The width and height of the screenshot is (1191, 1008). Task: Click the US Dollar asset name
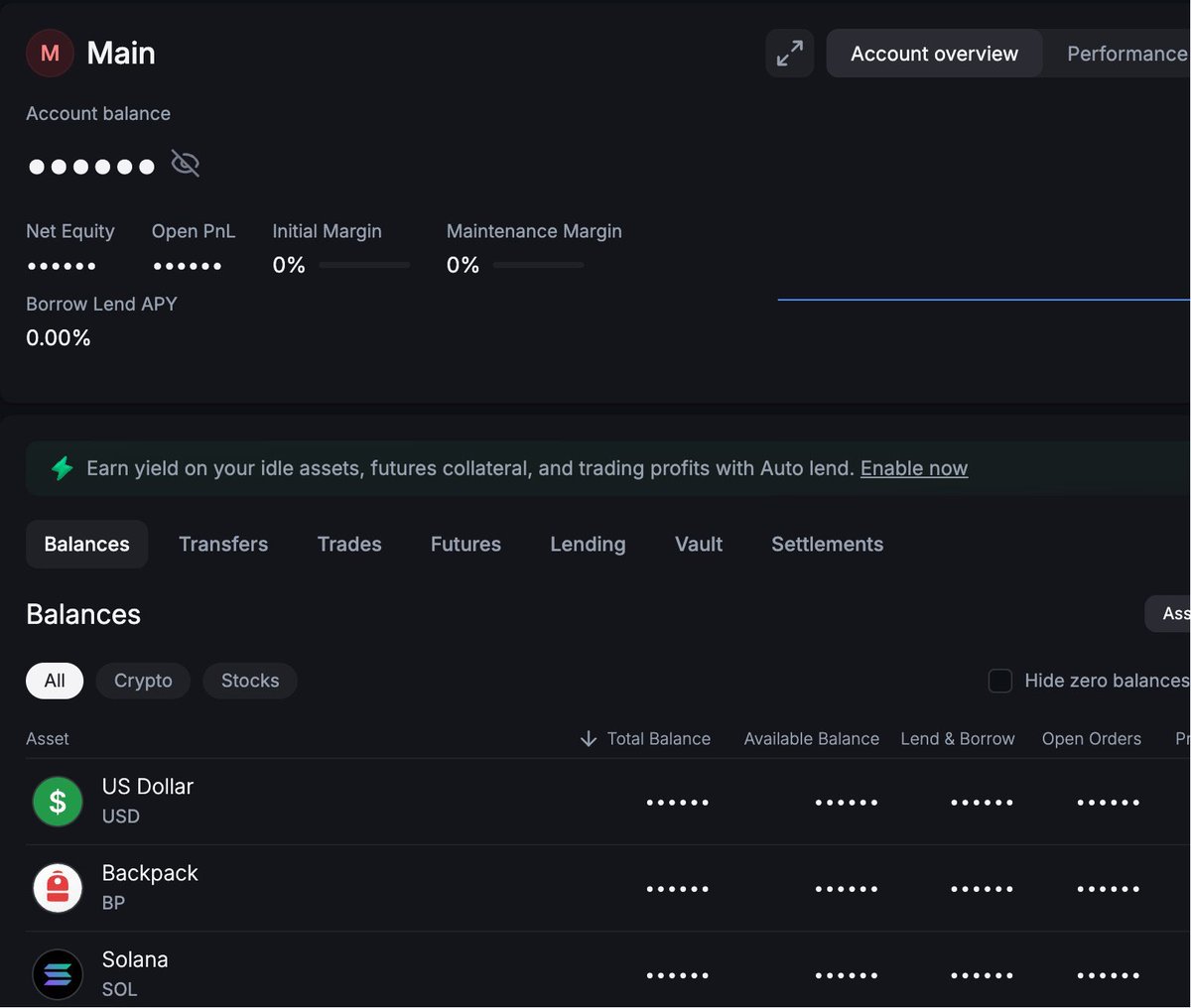point(148,786)
